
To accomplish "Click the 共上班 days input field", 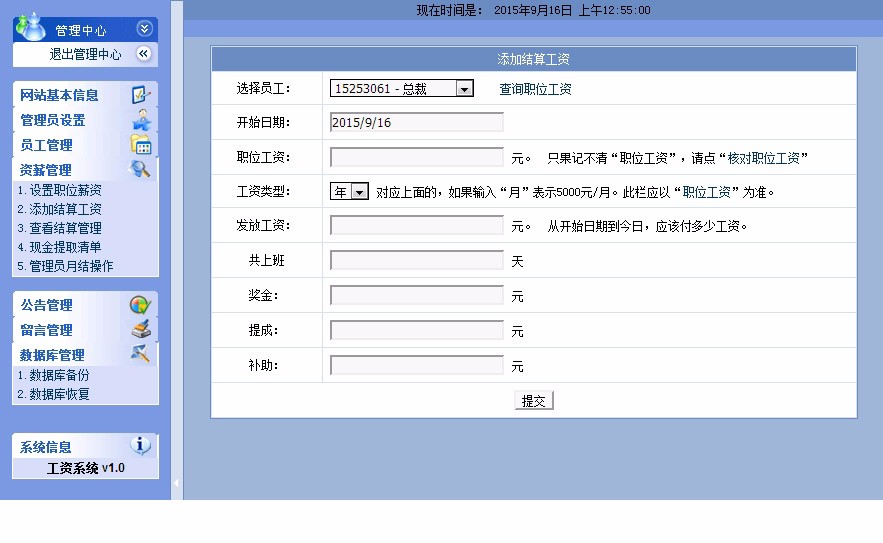I will pyautogui.click(x=417, y=260).
